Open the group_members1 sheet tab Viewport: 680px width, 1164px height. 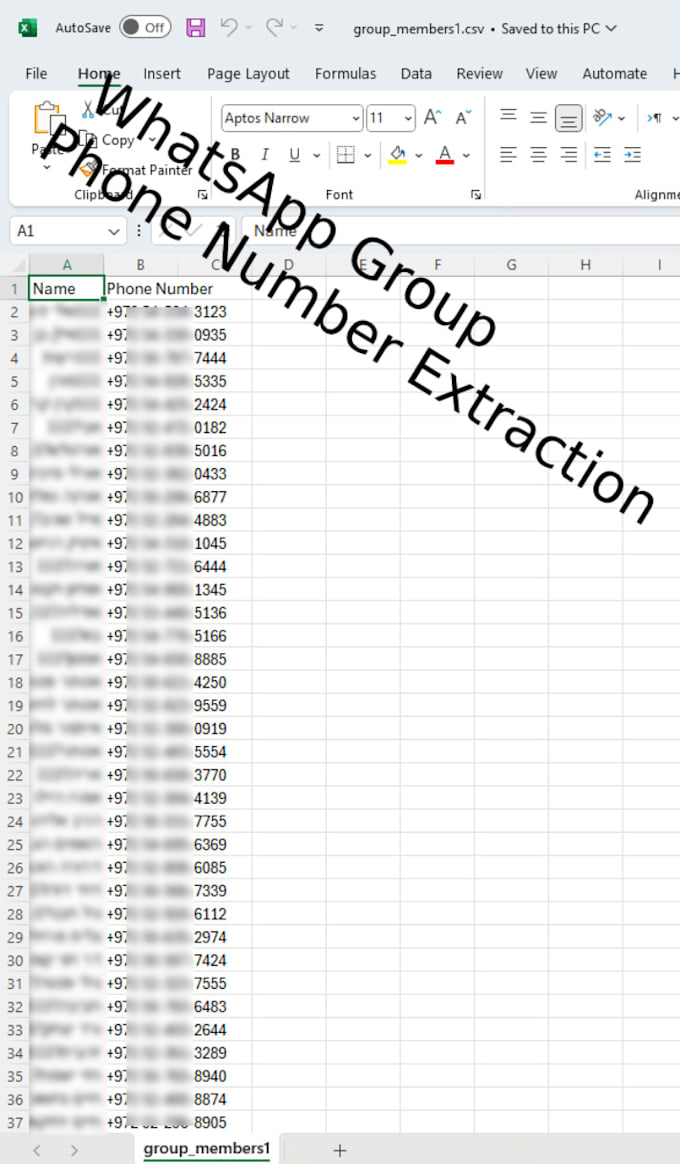click(x=206, y=1149)
